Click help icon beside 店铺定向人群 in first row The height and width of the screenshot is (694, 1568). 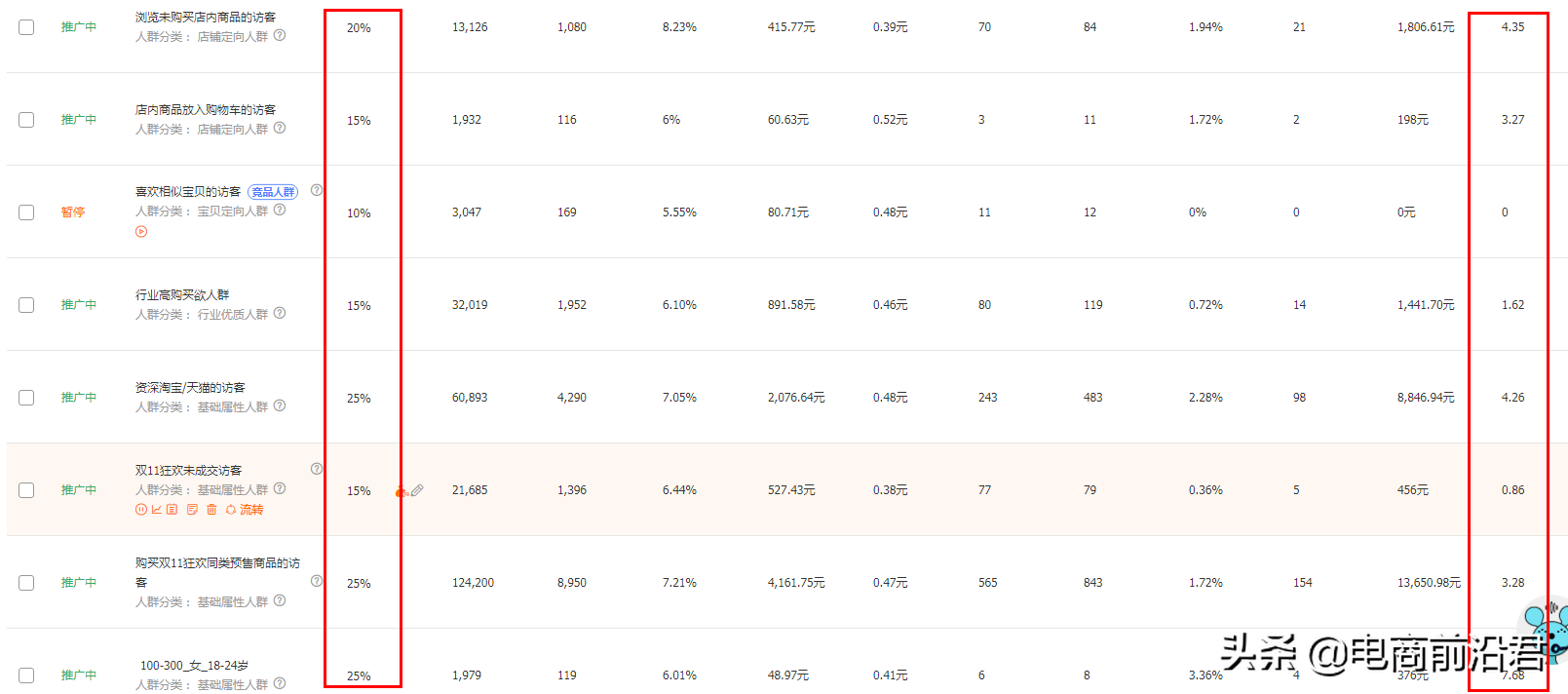[x=280, y=35]
